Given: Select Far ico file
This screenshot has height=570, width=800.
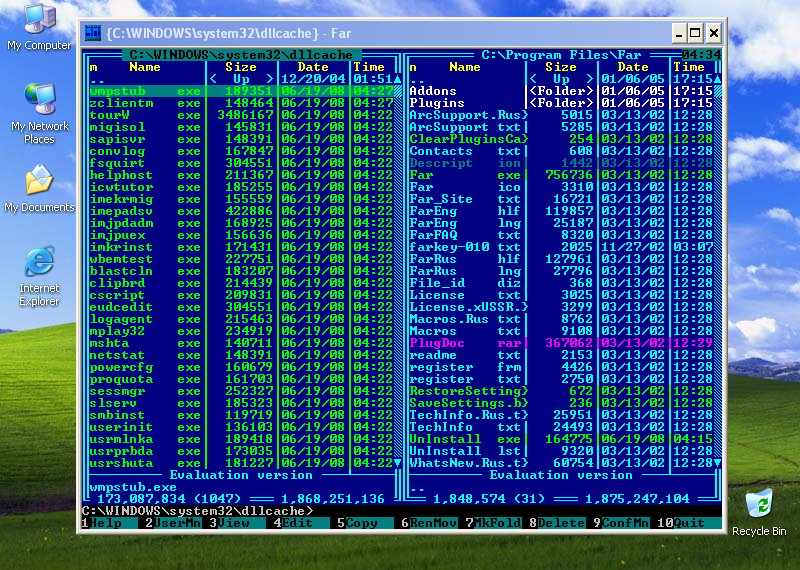Looking at the screenshot, I should pos(561,187).
